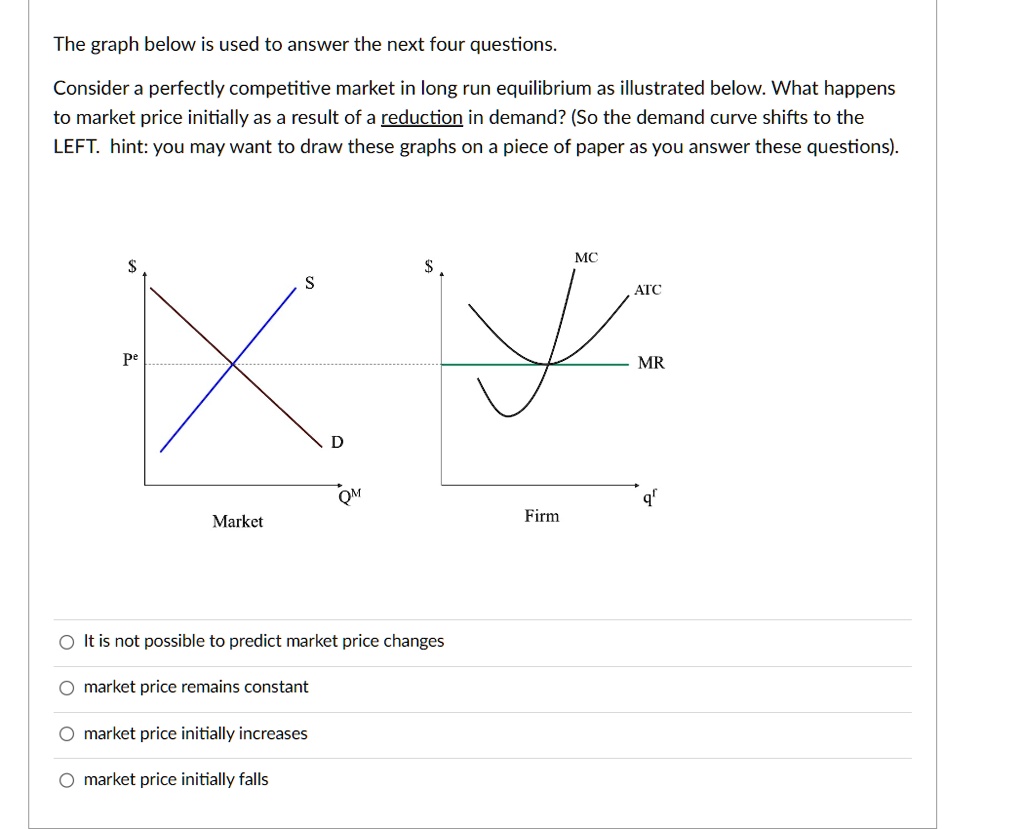Select "It is not possible to predict market price changes"
The image size is (1024, 829).
click(67, 641)
